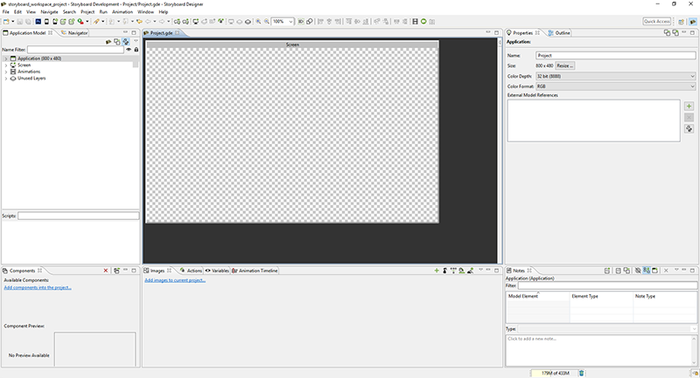Screen dimensions: 700x378
Task: Toggle the highlighted filter button in Notes toolbar
Action: pyautogui.click(x=646, y=270)
